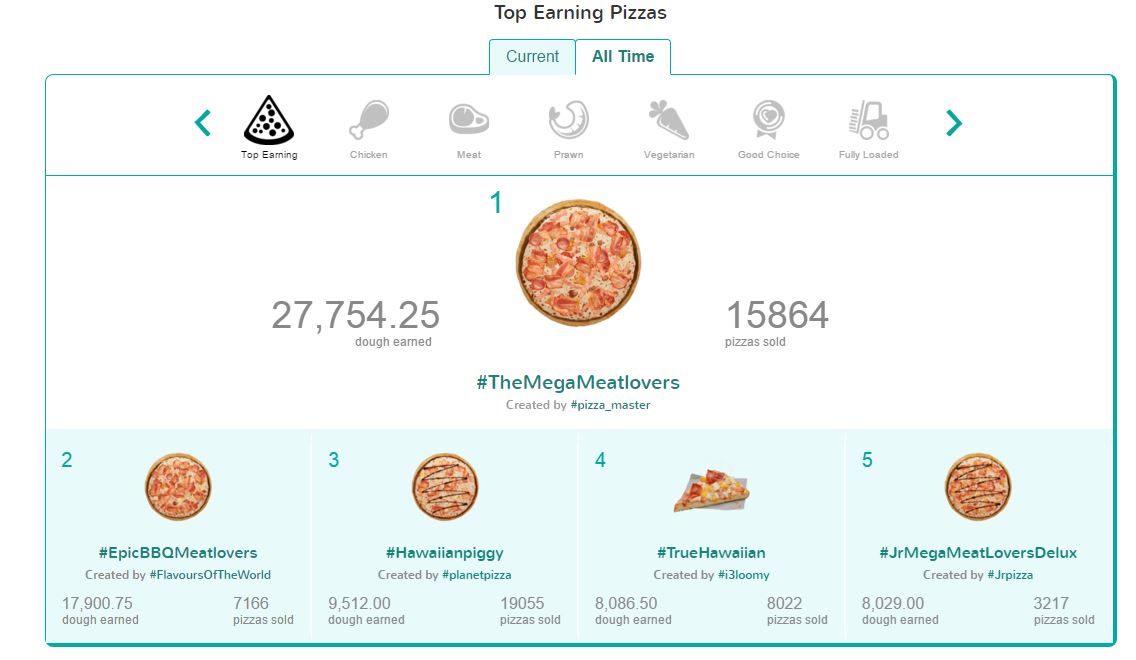Select the Vegetarian carrot category icon
This screenshot has width=1136, height=660.
(x=669, y=120)
